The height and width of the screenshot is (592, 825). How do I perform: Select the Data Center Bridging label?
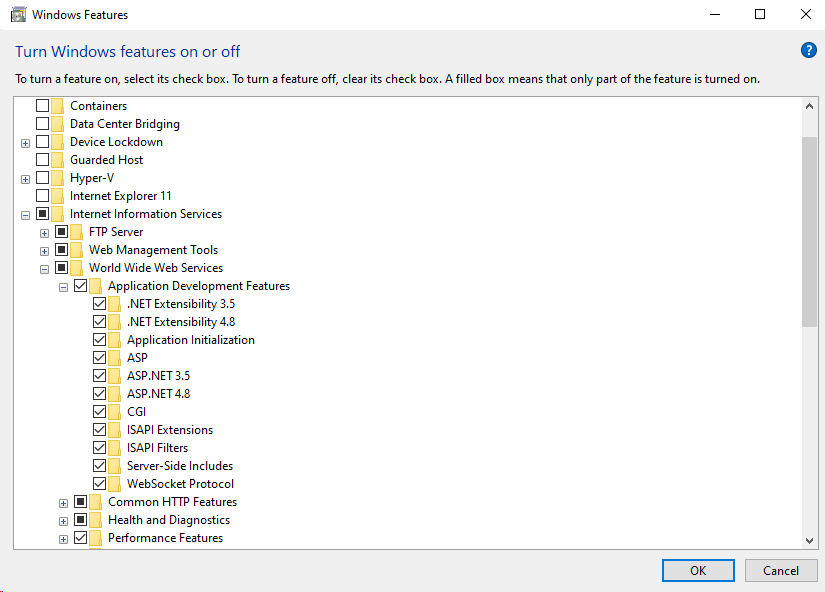tap(125, 124)
